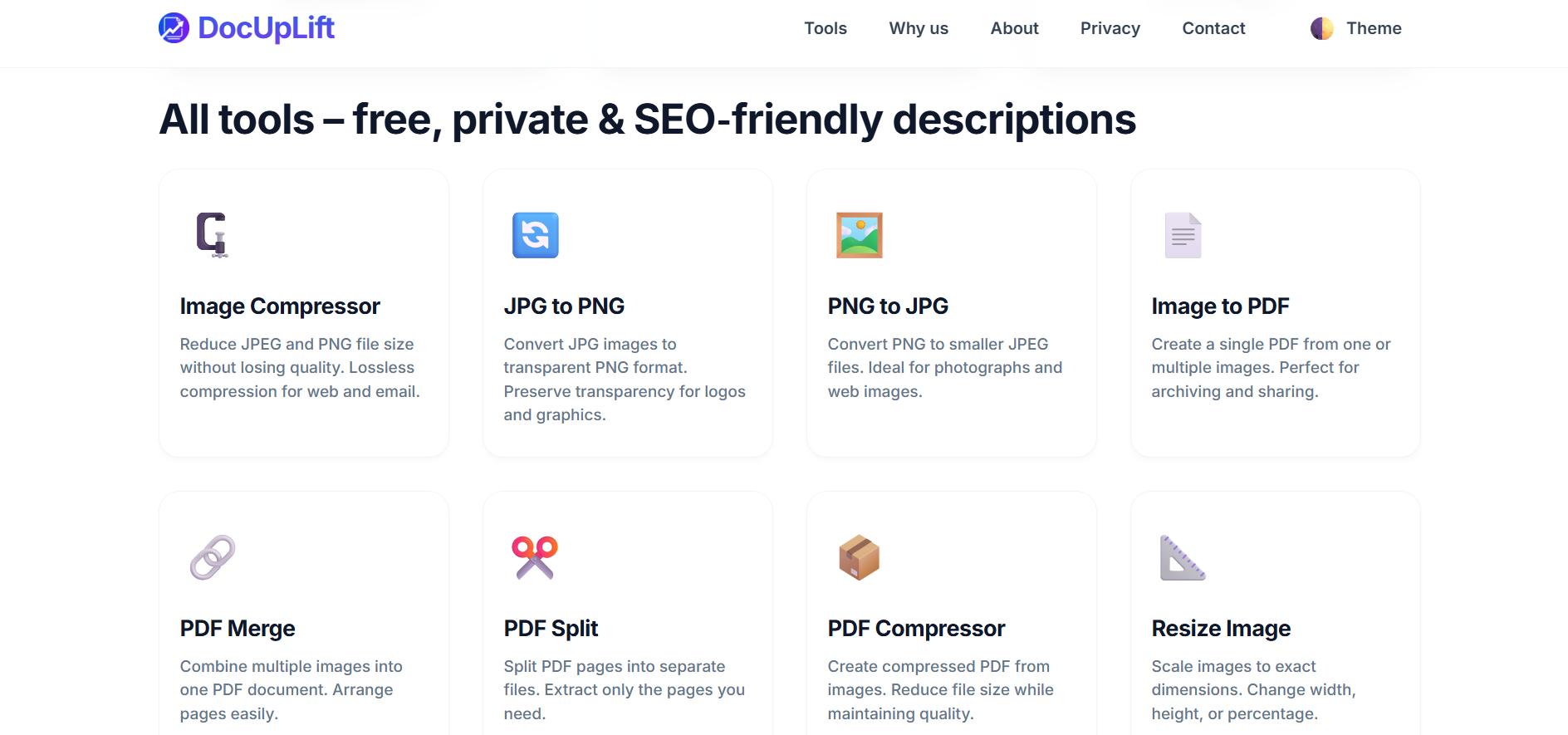Open the Privacy nav link
Viewport: 1568px width, 735px height.
1110,28
